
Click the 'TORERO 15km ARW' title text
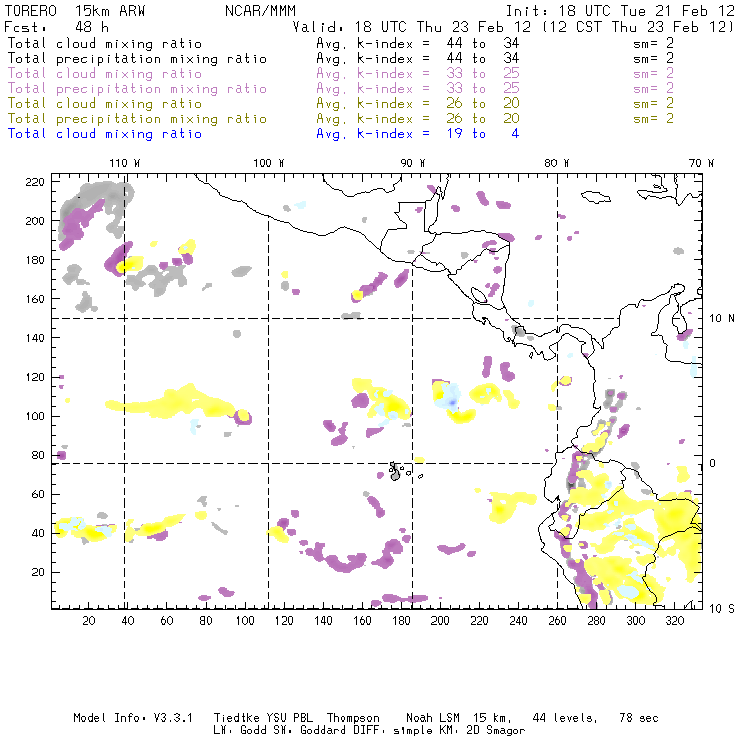[x=75, y=11]
